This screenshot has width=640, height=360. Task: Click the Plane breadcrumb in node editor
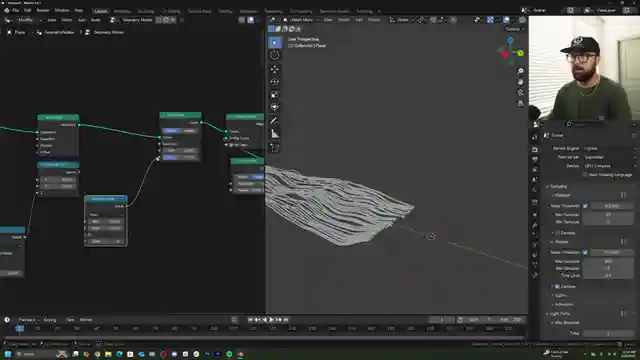coord(16,32)
